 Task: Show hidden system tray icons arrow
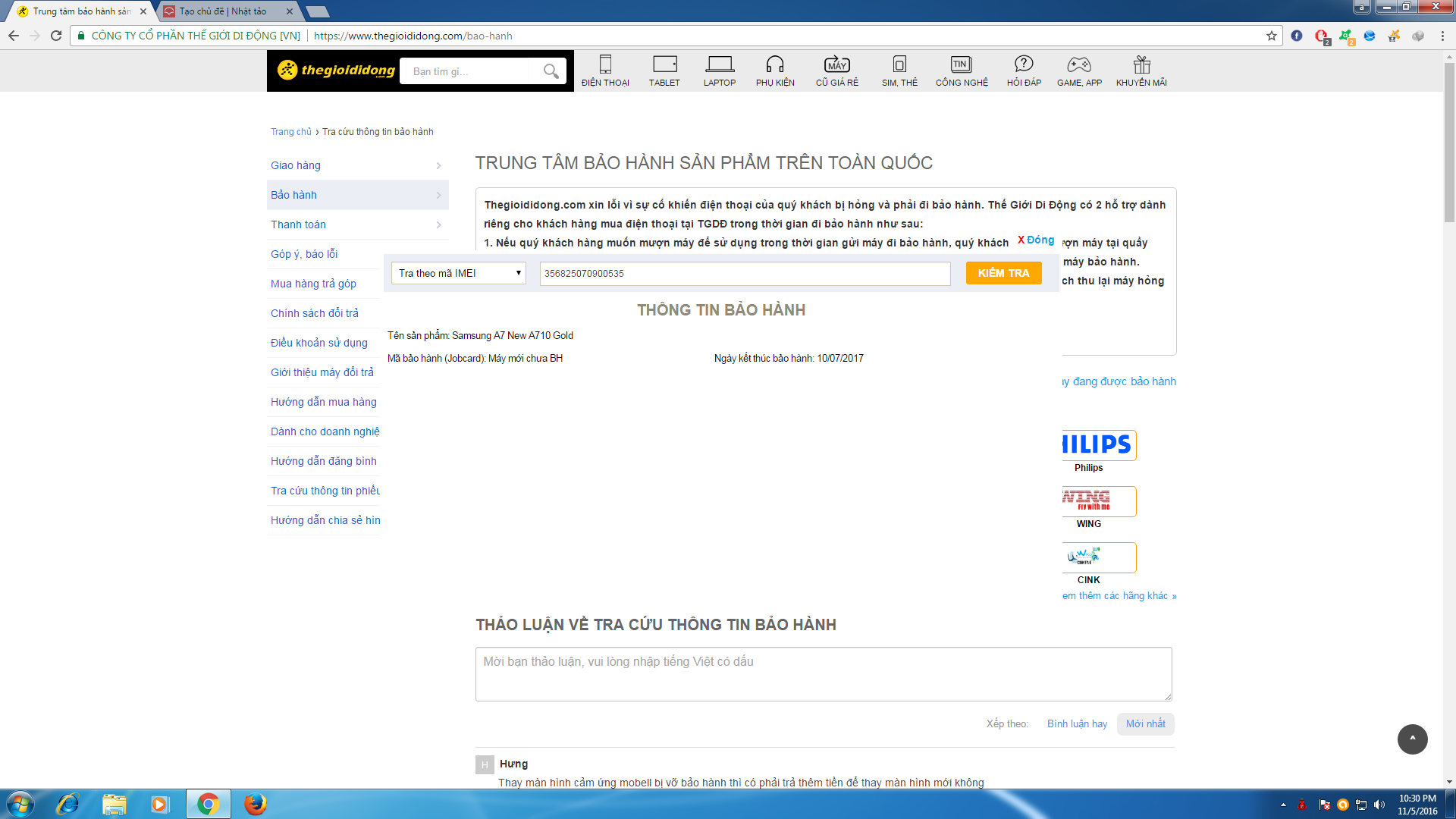coord(1283,805)
